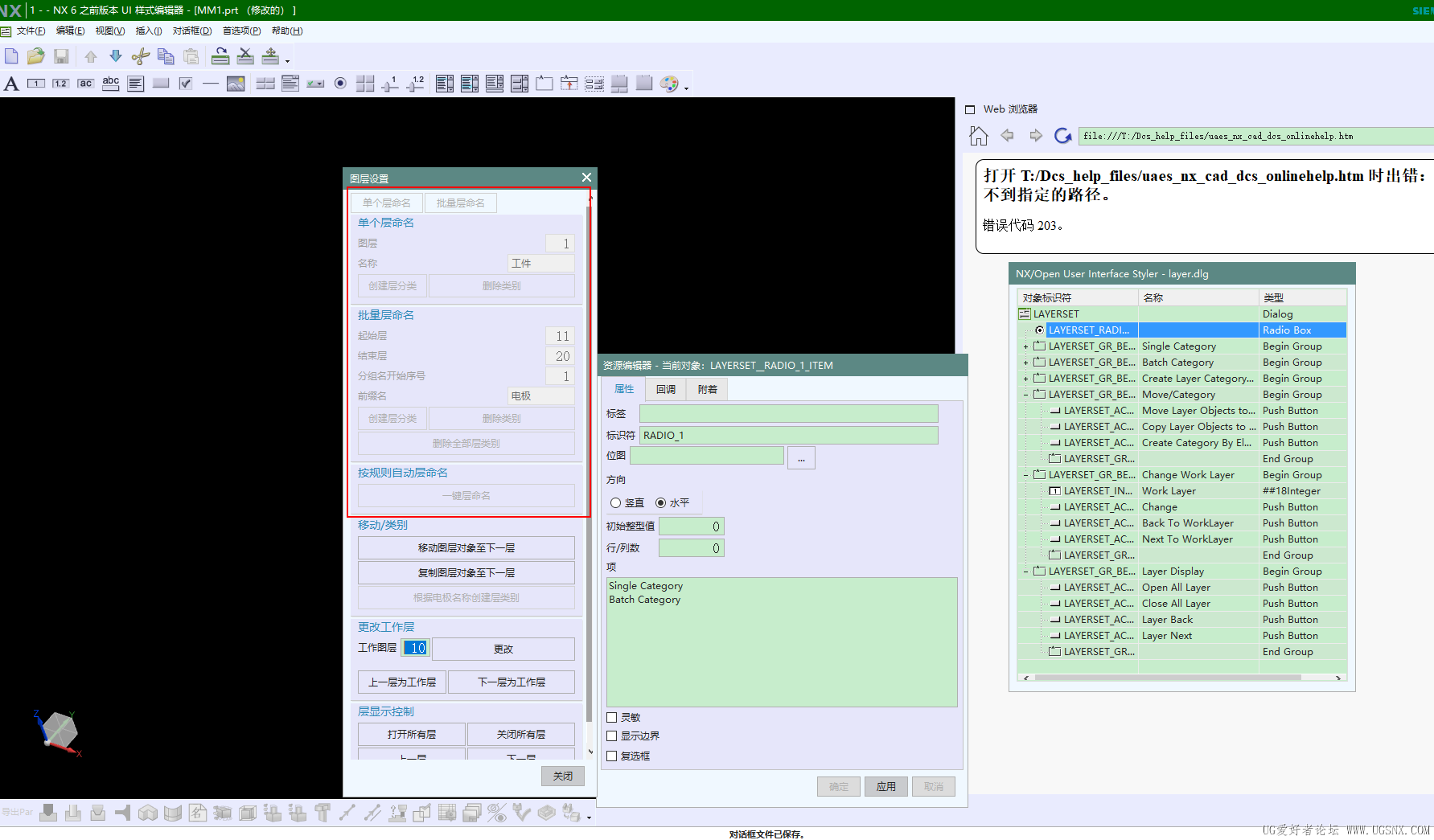This screenshot has width=1434, height=840.
Task: Save the dialog with the floppy disk icon
Action: click(x=61, y=56)
